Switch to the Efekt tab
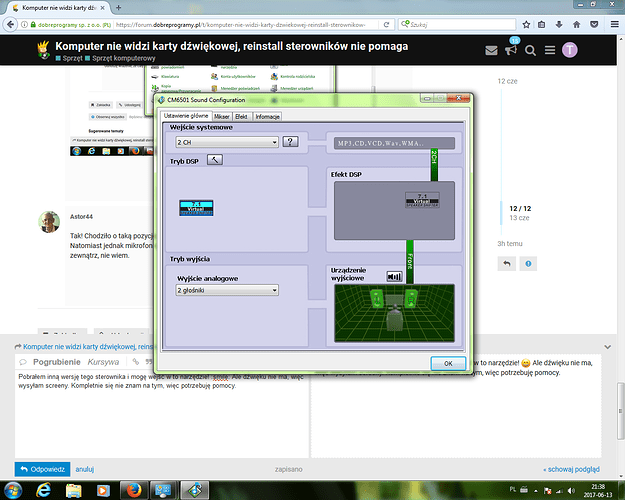Image resolution: width=625 pixels, height=500 pixels. [241, 116]
